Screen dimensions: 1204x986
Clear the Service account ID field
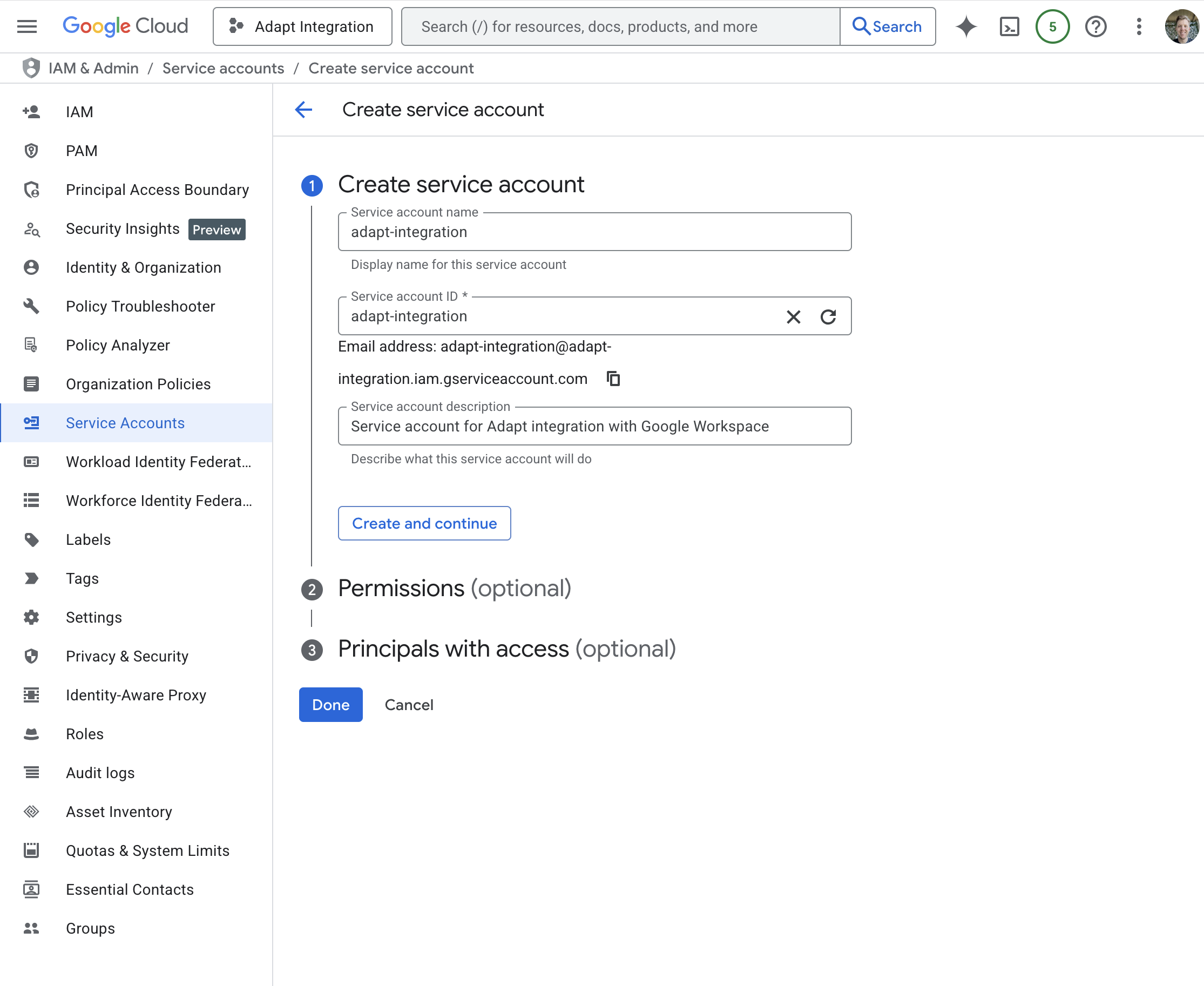coord(793,317)
